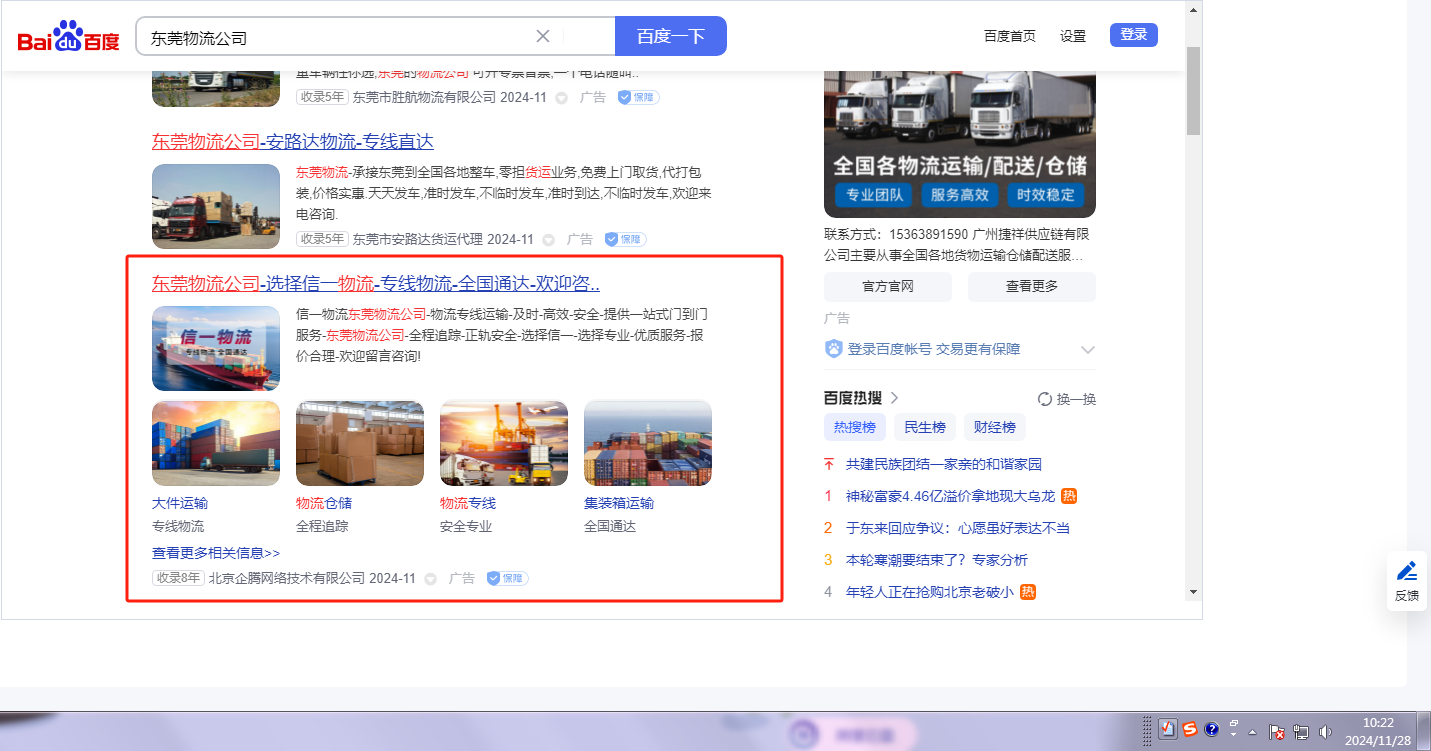
Task: Click the language bar restore icon
Action: tap(1234, 723)
